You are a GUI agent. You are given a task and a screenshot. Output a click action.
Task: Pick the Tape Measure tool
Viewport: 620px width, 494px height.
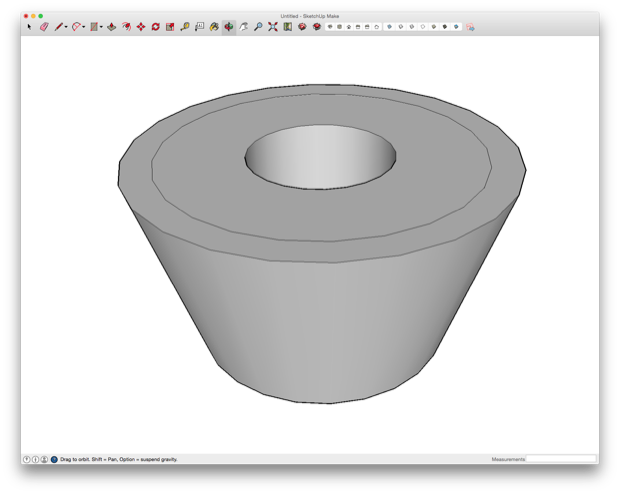(185, 27)
